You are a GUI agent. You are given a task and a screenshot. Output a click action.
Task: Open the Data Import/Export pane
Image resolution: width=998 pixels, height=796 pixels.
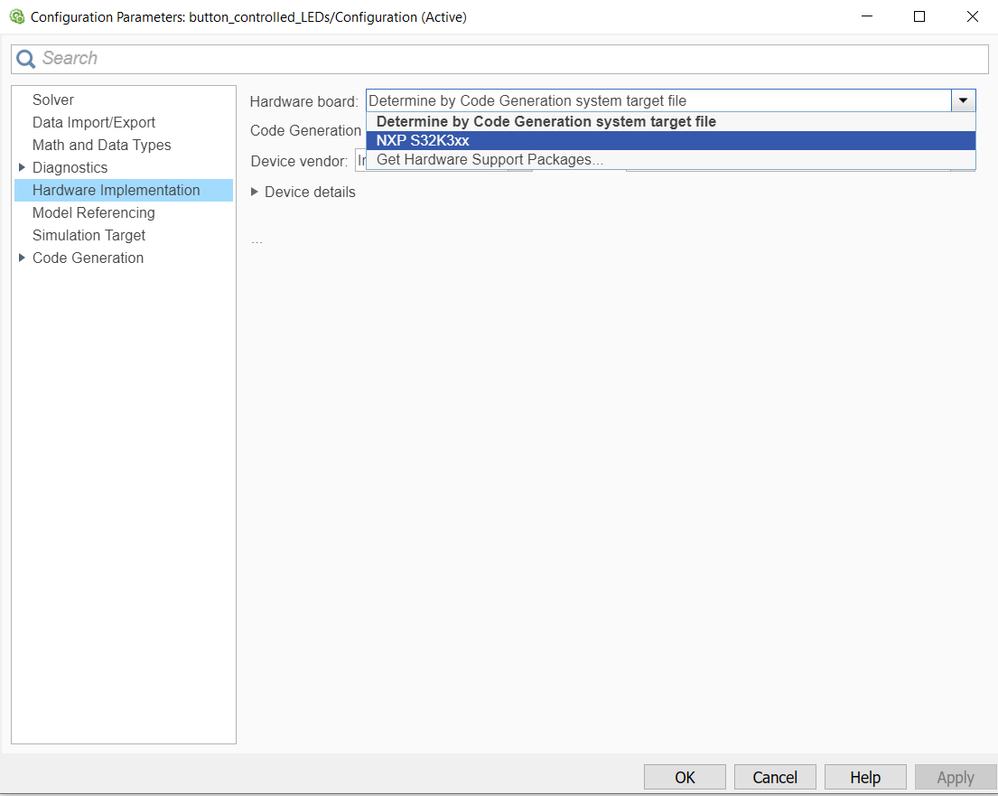point(94,122)
